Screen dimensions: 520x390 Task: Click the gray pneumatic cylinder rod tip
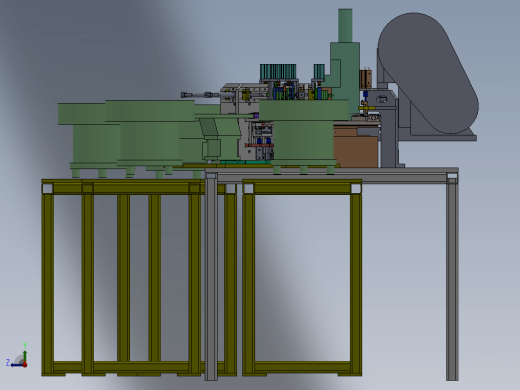point(184,95)
